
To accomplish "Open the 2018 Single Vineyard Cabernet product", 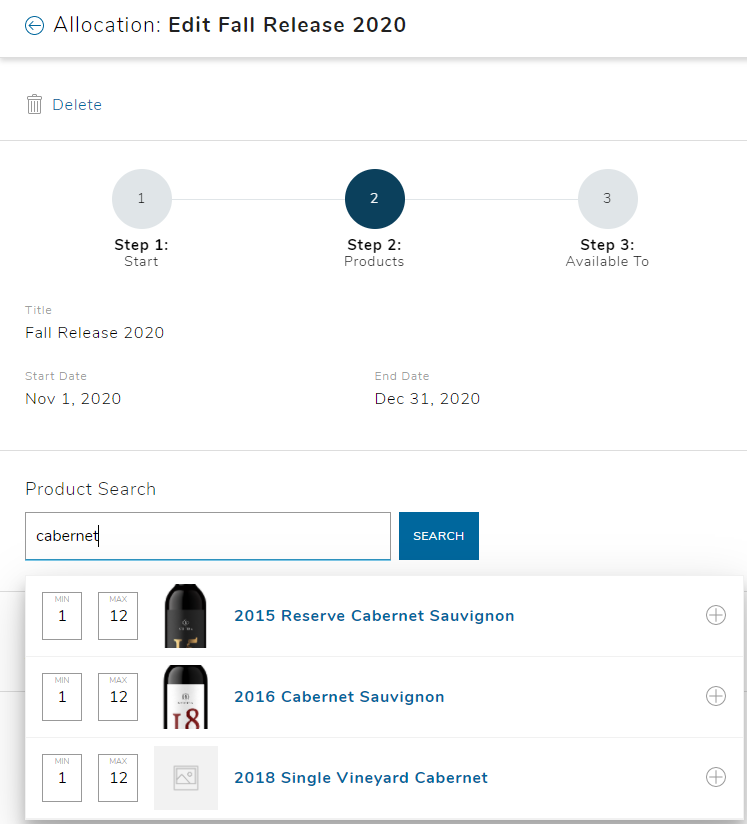I will [x=361, y=777].
